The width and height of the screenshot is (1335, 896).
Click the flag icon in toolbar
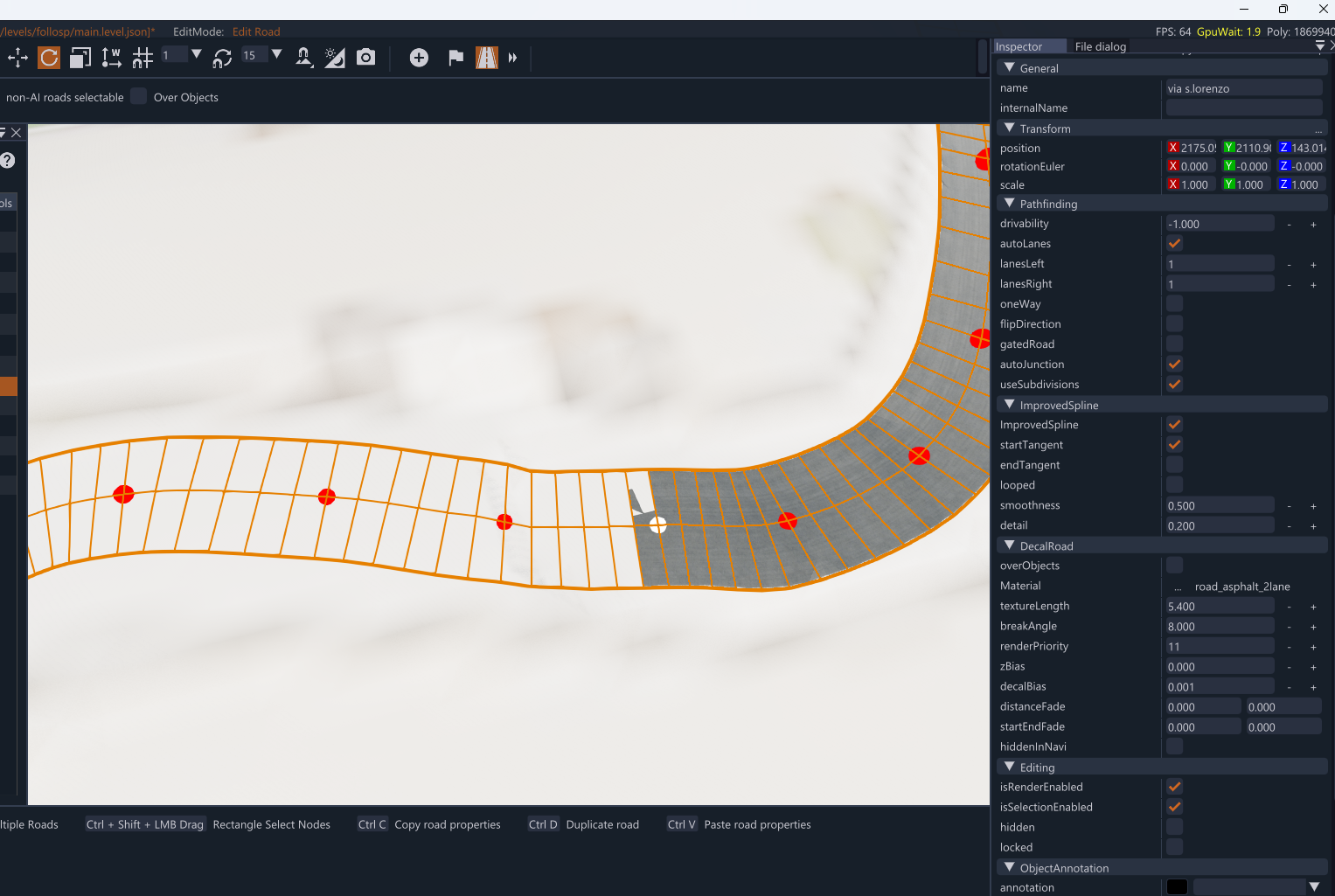point(455,58)
